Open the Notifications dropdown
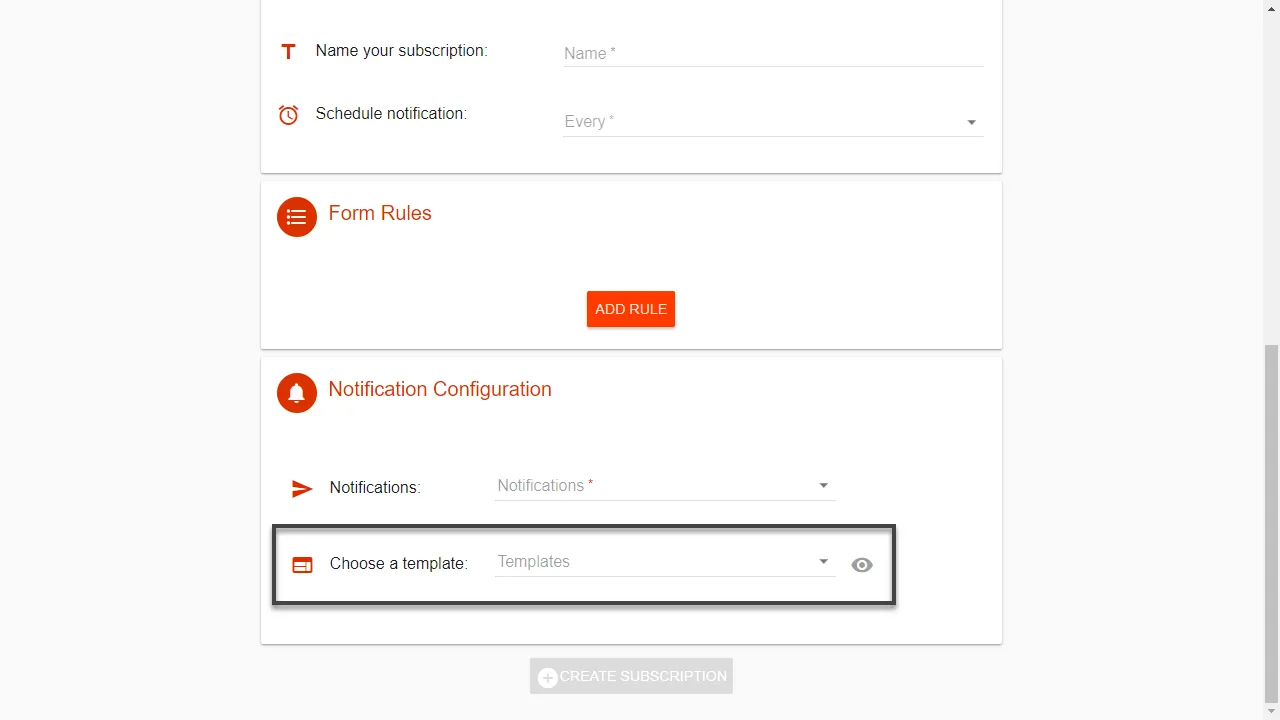1280x720 pixels. (x=665, y=486)
